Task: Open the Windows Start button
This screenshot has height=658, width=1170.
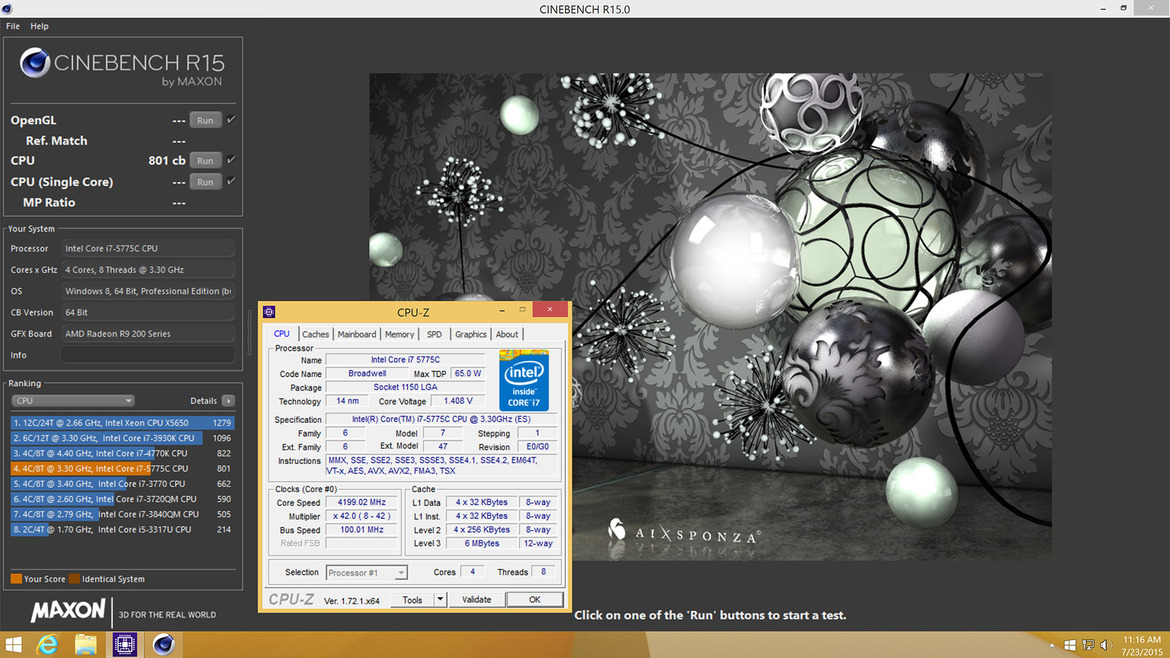Action: click(13, 645)
